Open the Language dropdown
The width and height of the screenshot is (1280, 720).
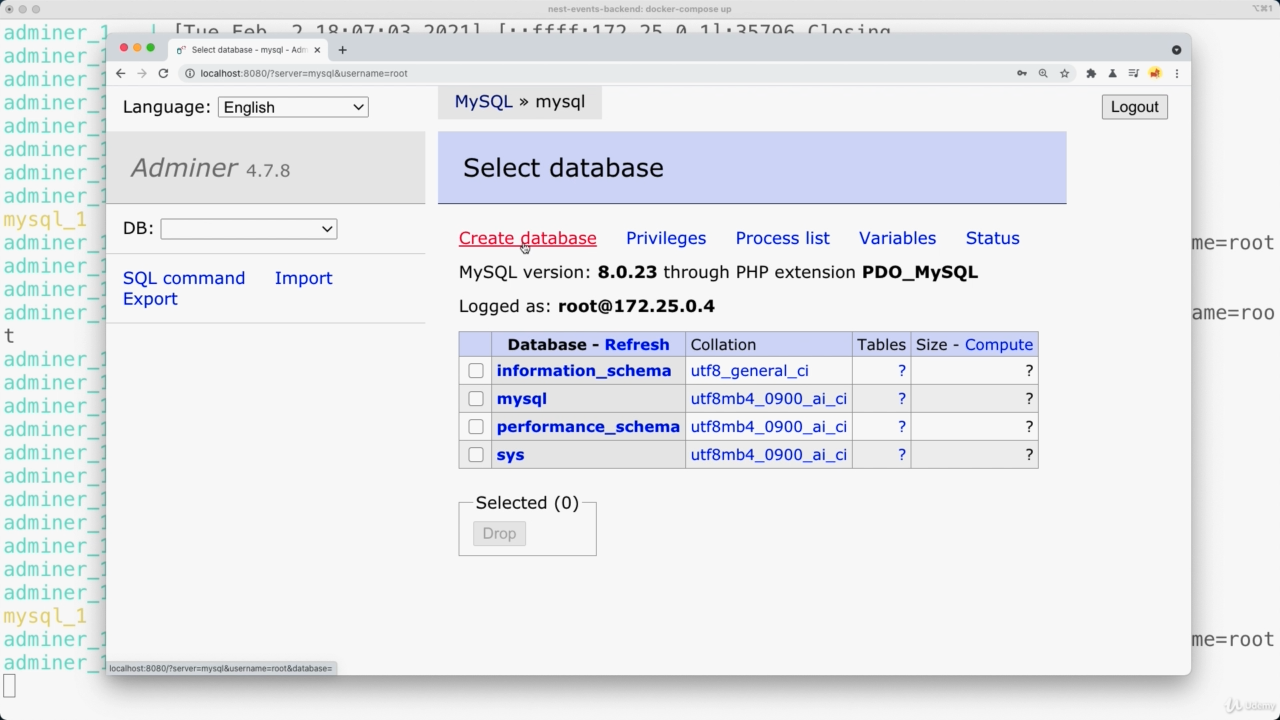pyautogui.click(x=293, y=107)
